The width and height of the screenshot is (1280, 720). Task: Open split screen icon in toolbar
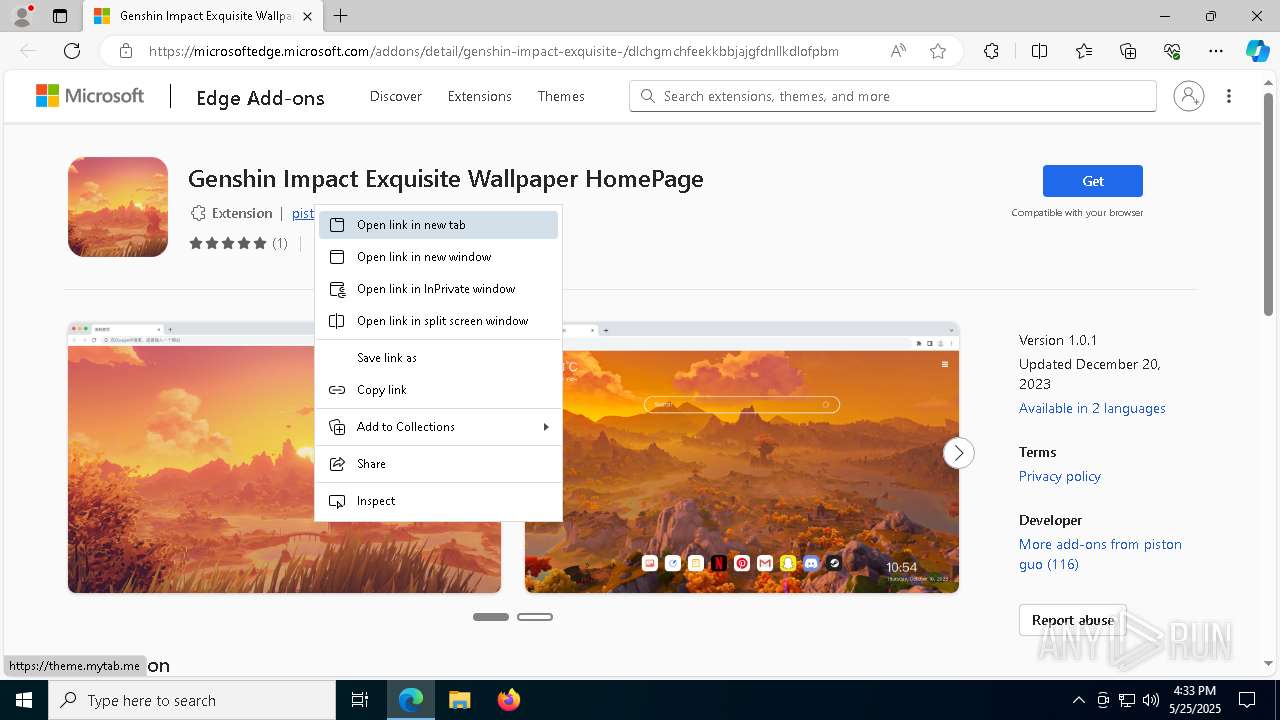pyautogui.click(x=1039, y=51)
